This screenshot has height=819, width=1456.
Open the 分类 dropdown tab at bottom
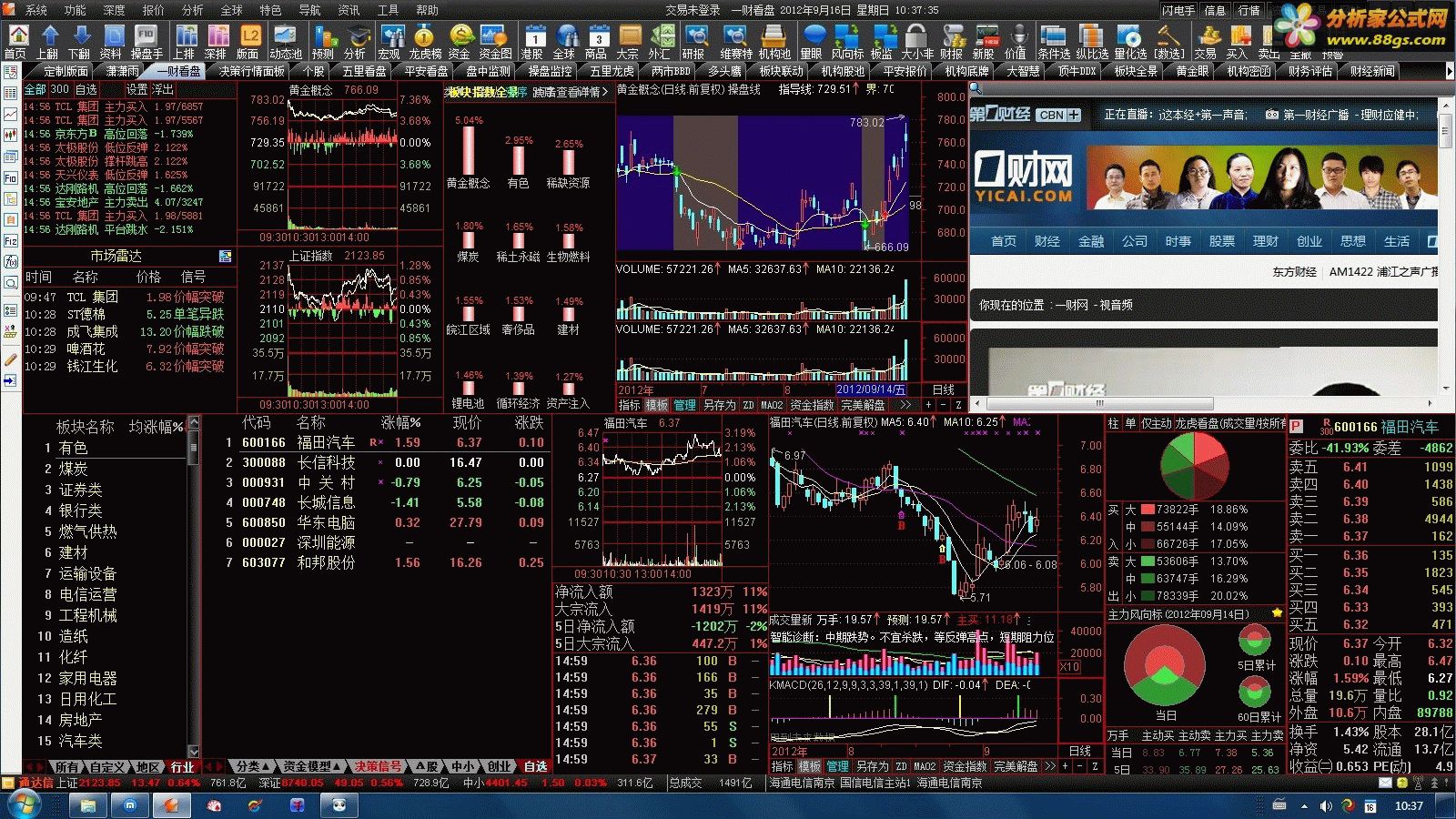pos(252,766)
